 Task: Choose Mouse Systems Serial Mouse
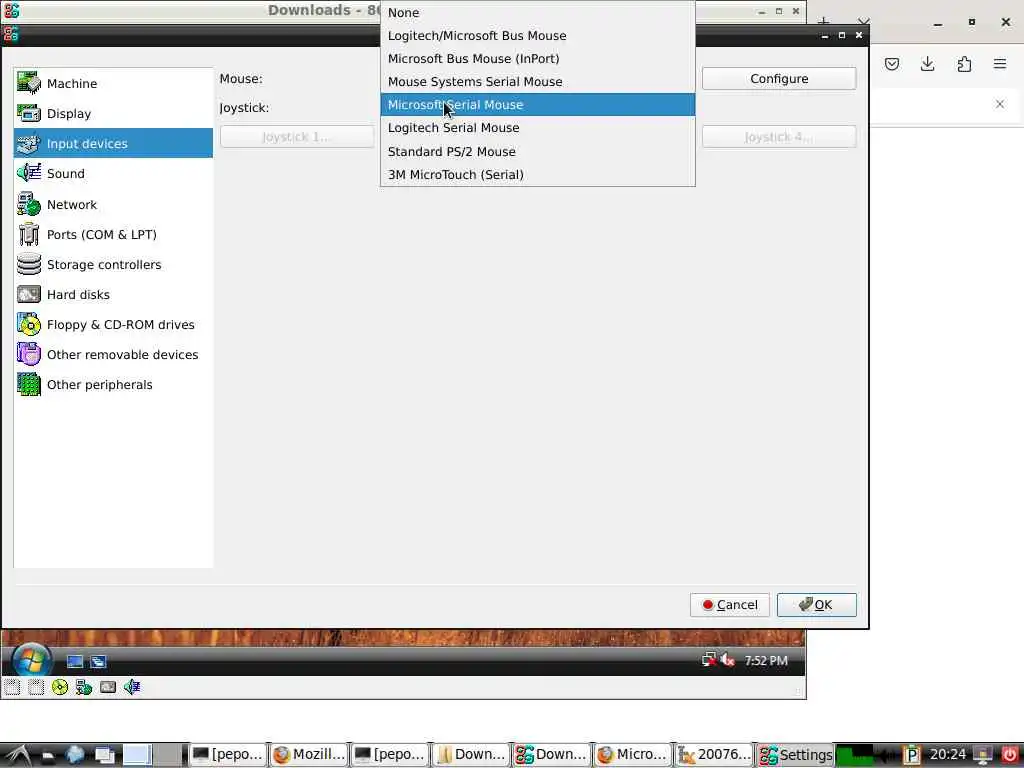pos(537,82)
